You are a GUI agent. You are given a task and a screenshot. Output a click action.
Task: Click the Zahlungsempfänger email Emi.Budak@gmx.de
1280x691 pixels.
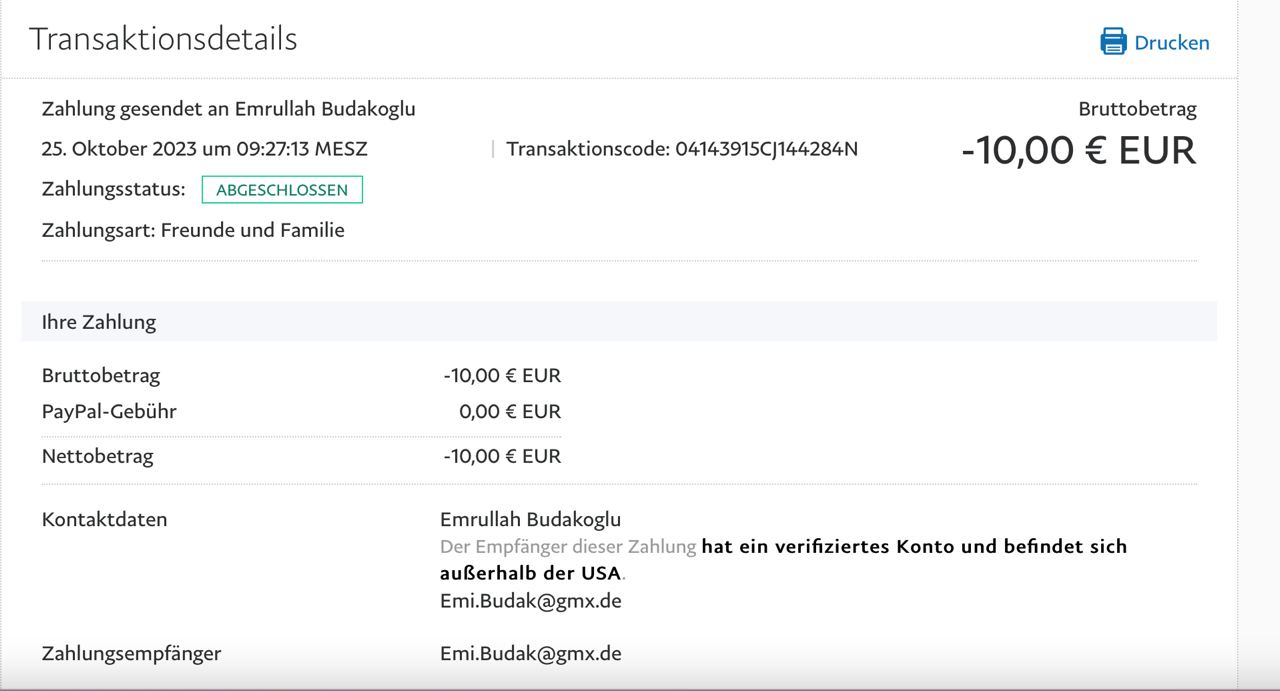pyautogui.click(x=530, y=653)
